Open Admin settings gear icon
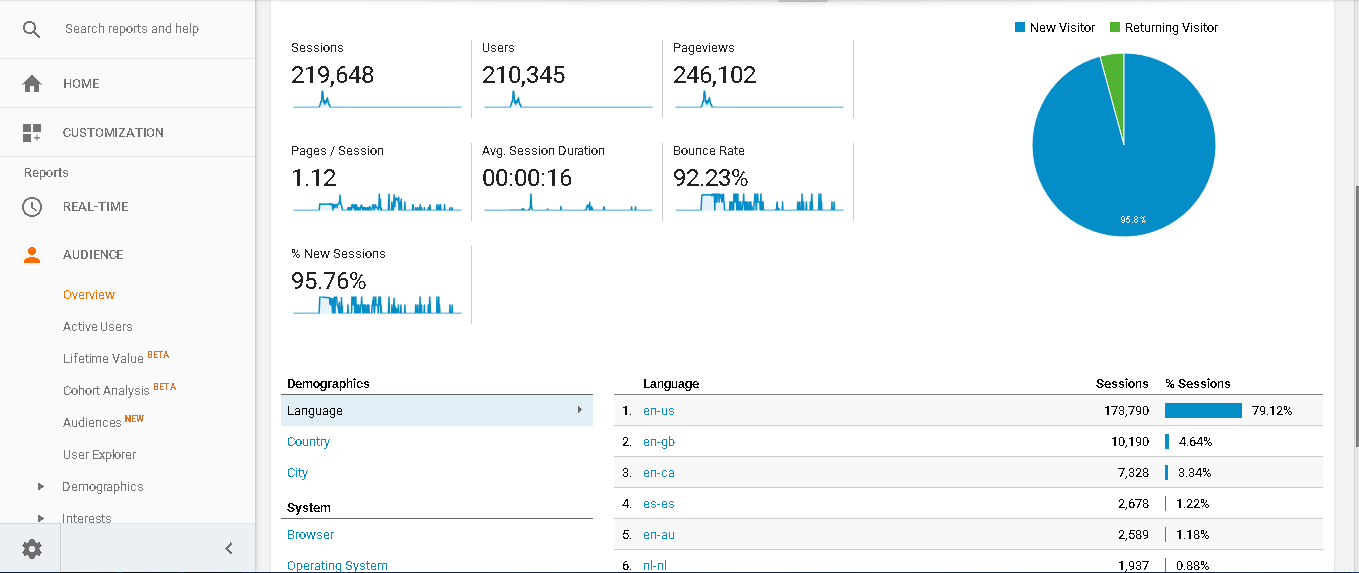 click(x=32, y=548)
